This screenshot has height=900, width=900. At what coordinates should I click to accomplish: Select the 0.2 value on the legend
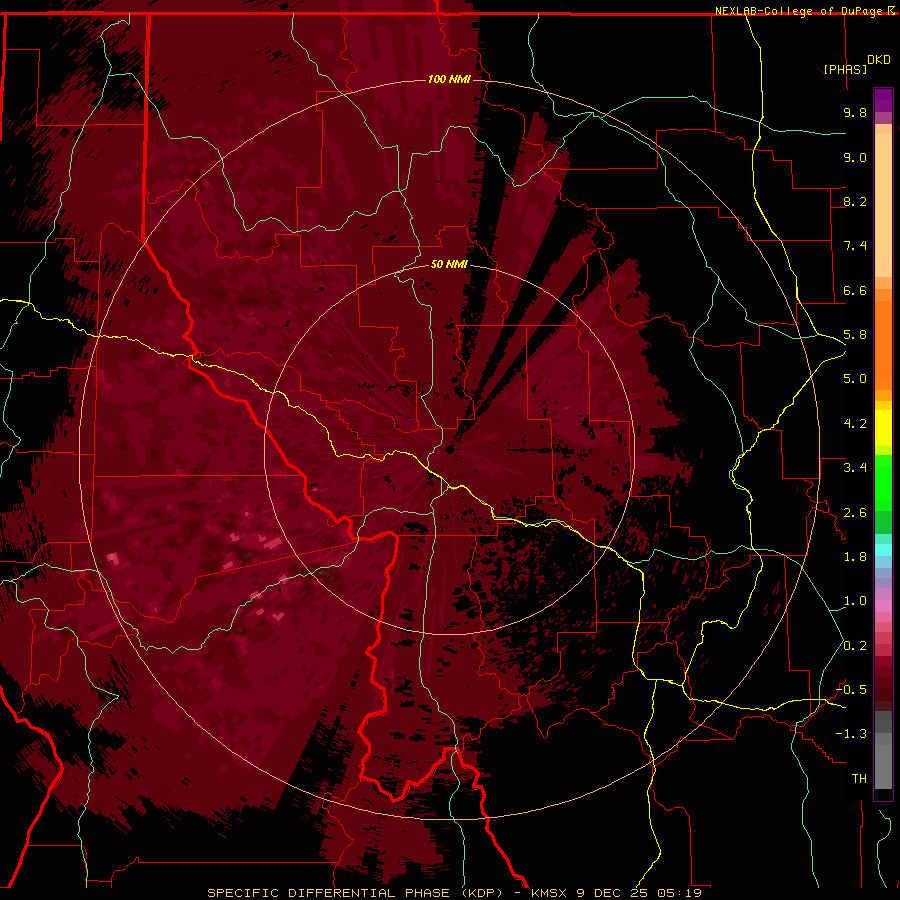[x=855, y=646]
